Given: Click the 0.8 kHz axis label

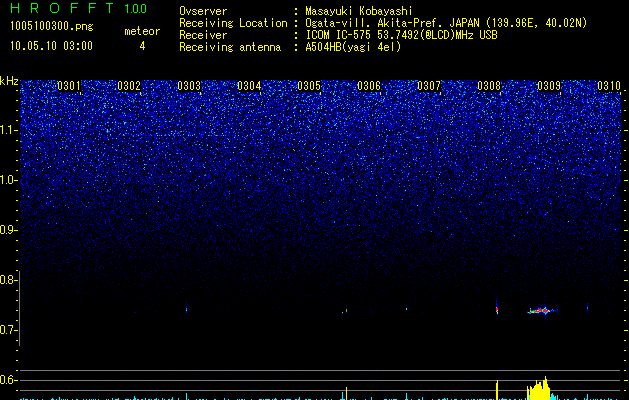Looking at the screenshot, I should pyautogui.click(x=8, y=280).
